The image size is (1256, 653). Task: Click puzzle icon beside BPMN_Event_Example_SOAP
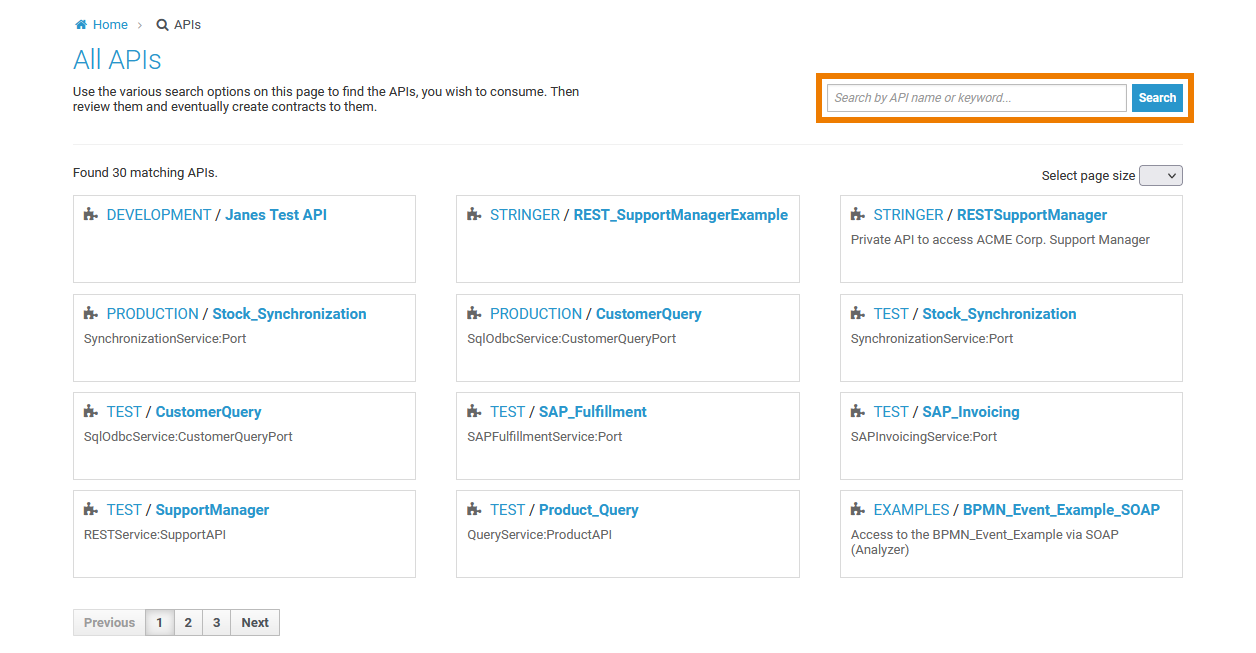click(x=858, y=510)
